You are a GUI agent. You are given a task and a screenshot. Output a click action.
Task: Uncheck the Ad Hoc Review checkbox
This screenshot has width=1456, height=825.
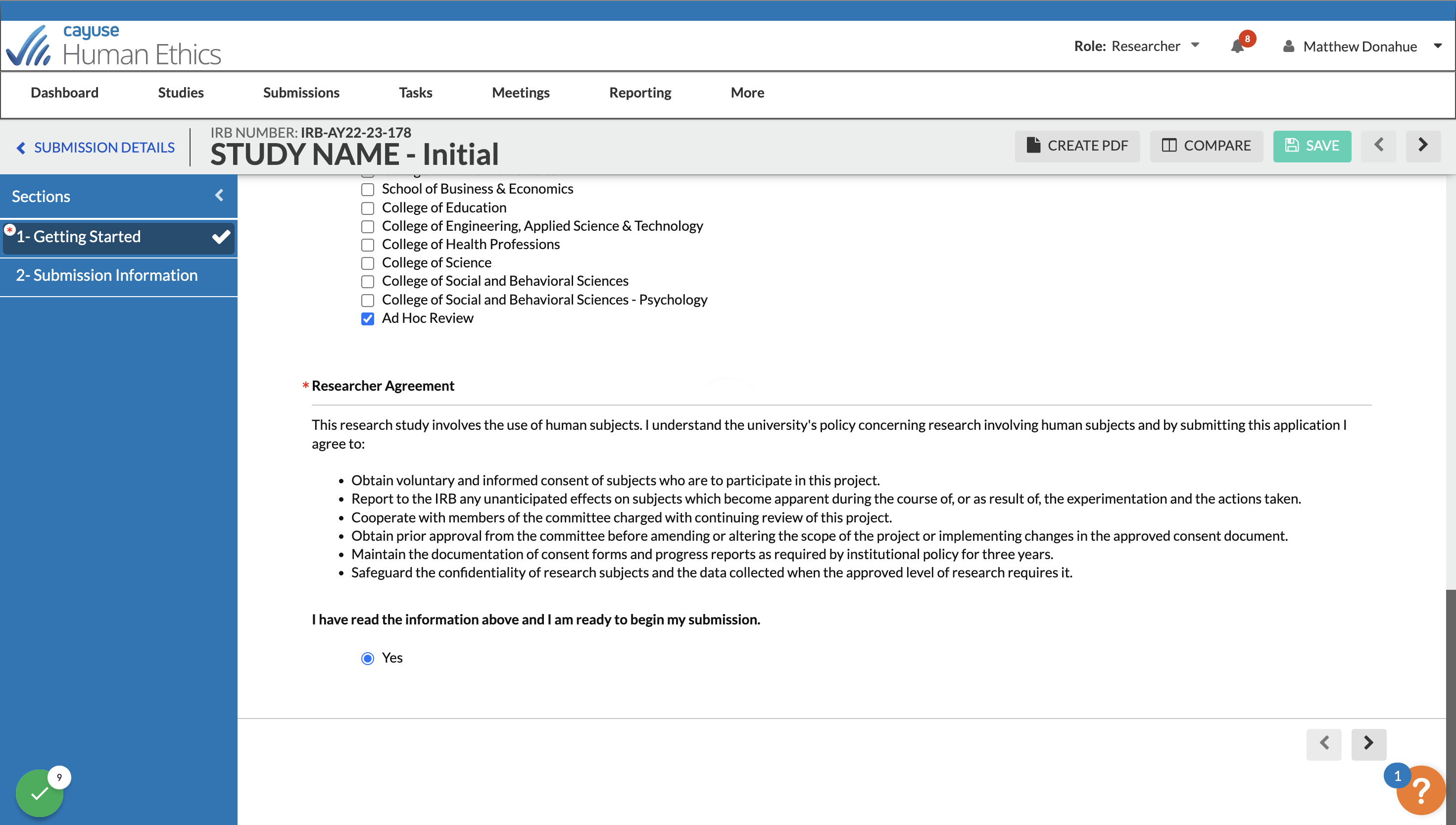(x=367, y=318)
